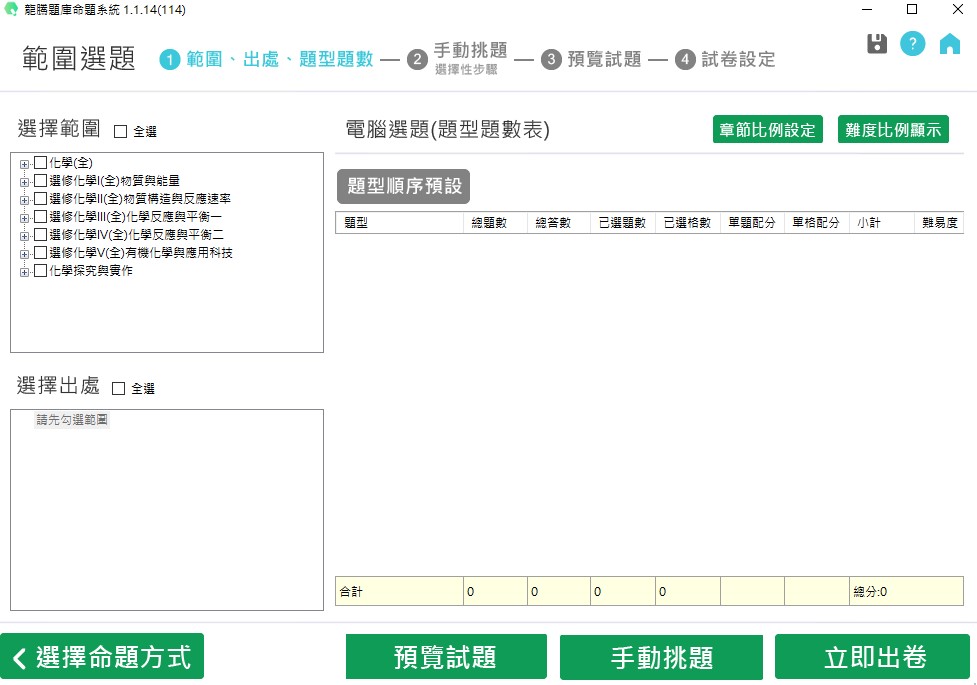Click the app logo in title bar
Screen dimensions: 977x685
click(x=12, y=10)
